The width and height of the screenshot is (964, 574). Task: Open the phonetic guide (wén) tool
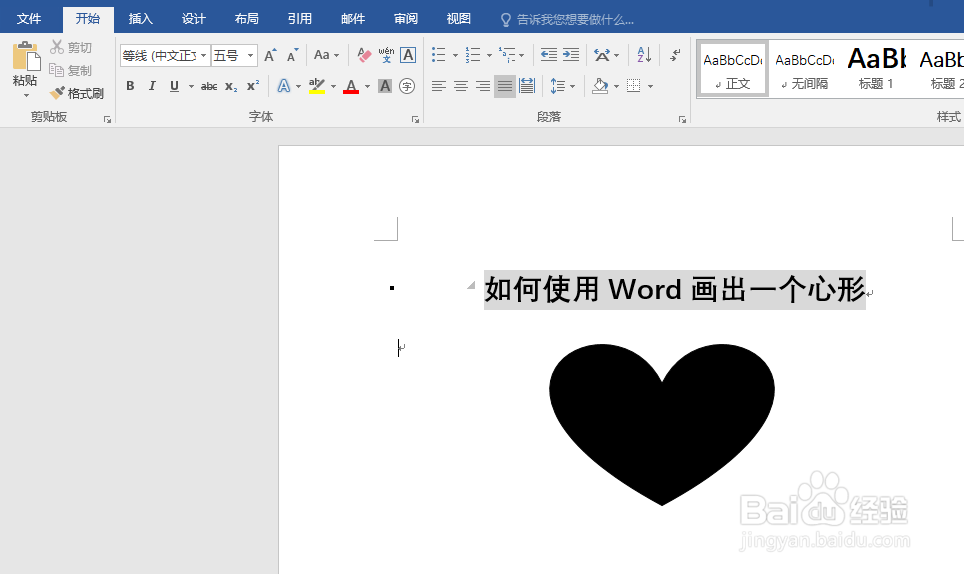386,55
